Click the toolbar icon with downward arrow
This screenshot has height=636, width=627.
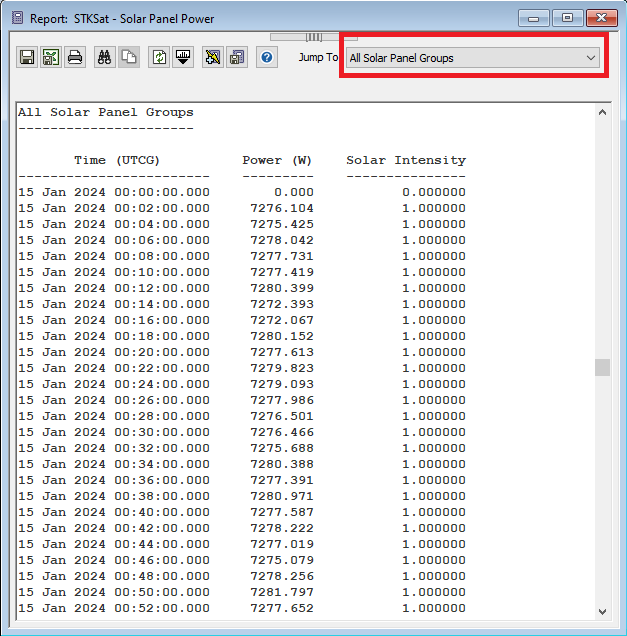tap(183, 57)
